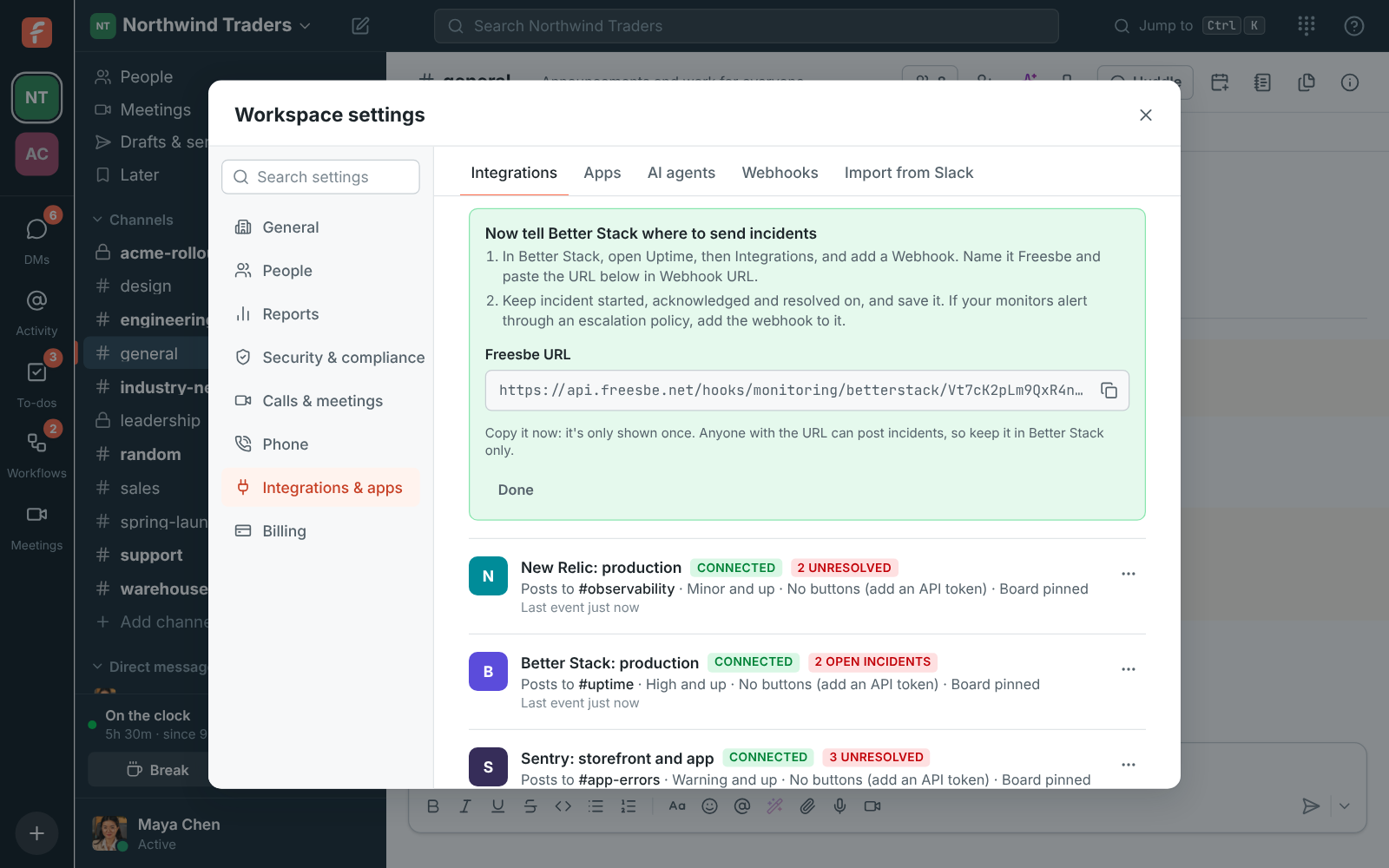
Task: Open more options for Sentry: storefront and app
Action: pyautogui.click(x=1129, y=765)
